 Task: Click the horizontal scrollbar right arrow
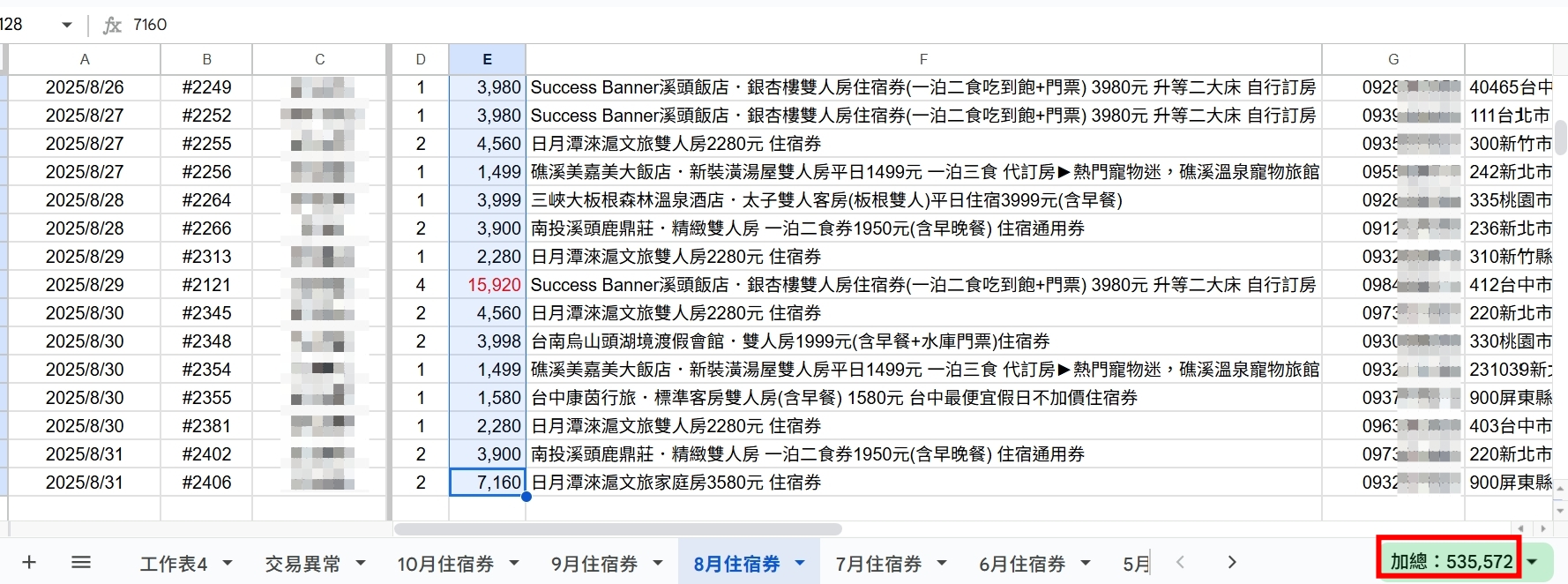click(1542, 529)
